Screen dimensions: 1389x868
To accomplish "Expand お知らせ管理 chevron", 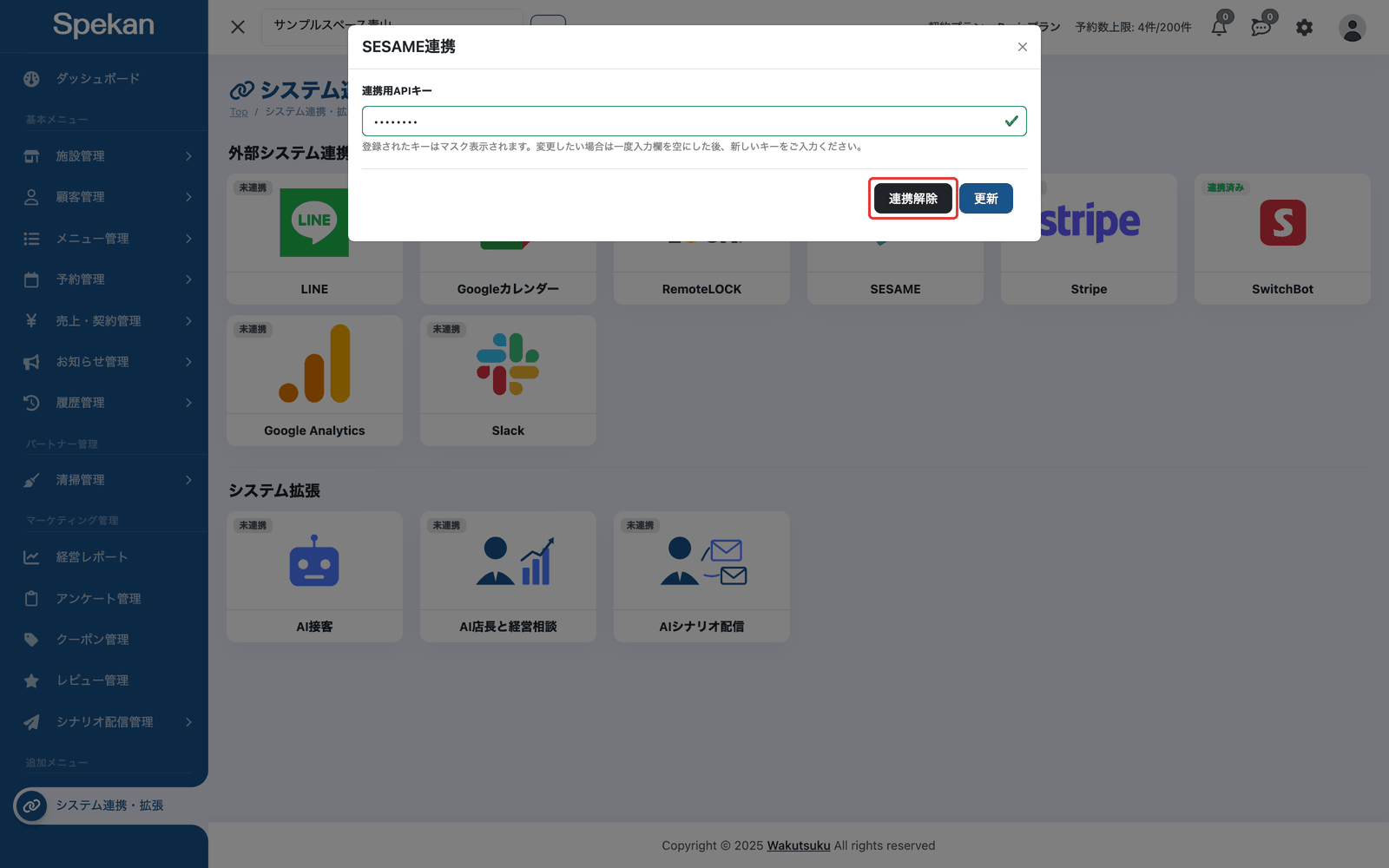I will pyautogui.click(x=189, y=362).
